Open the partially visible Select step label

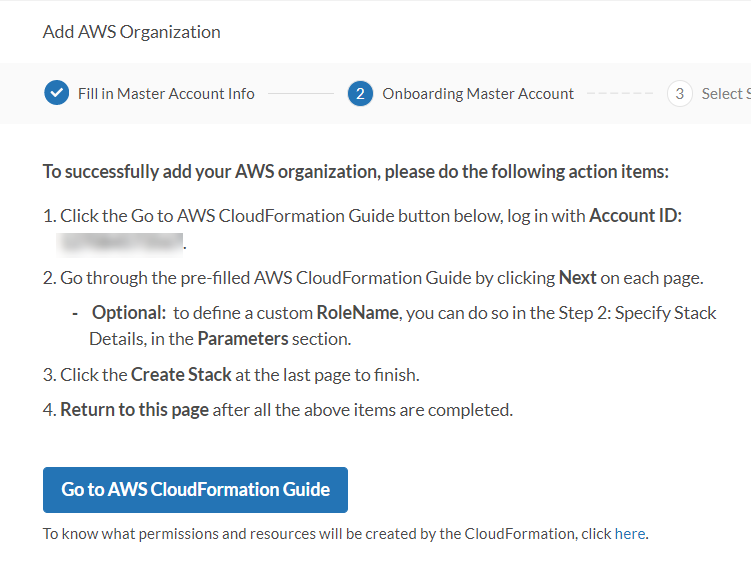point(725,94)
